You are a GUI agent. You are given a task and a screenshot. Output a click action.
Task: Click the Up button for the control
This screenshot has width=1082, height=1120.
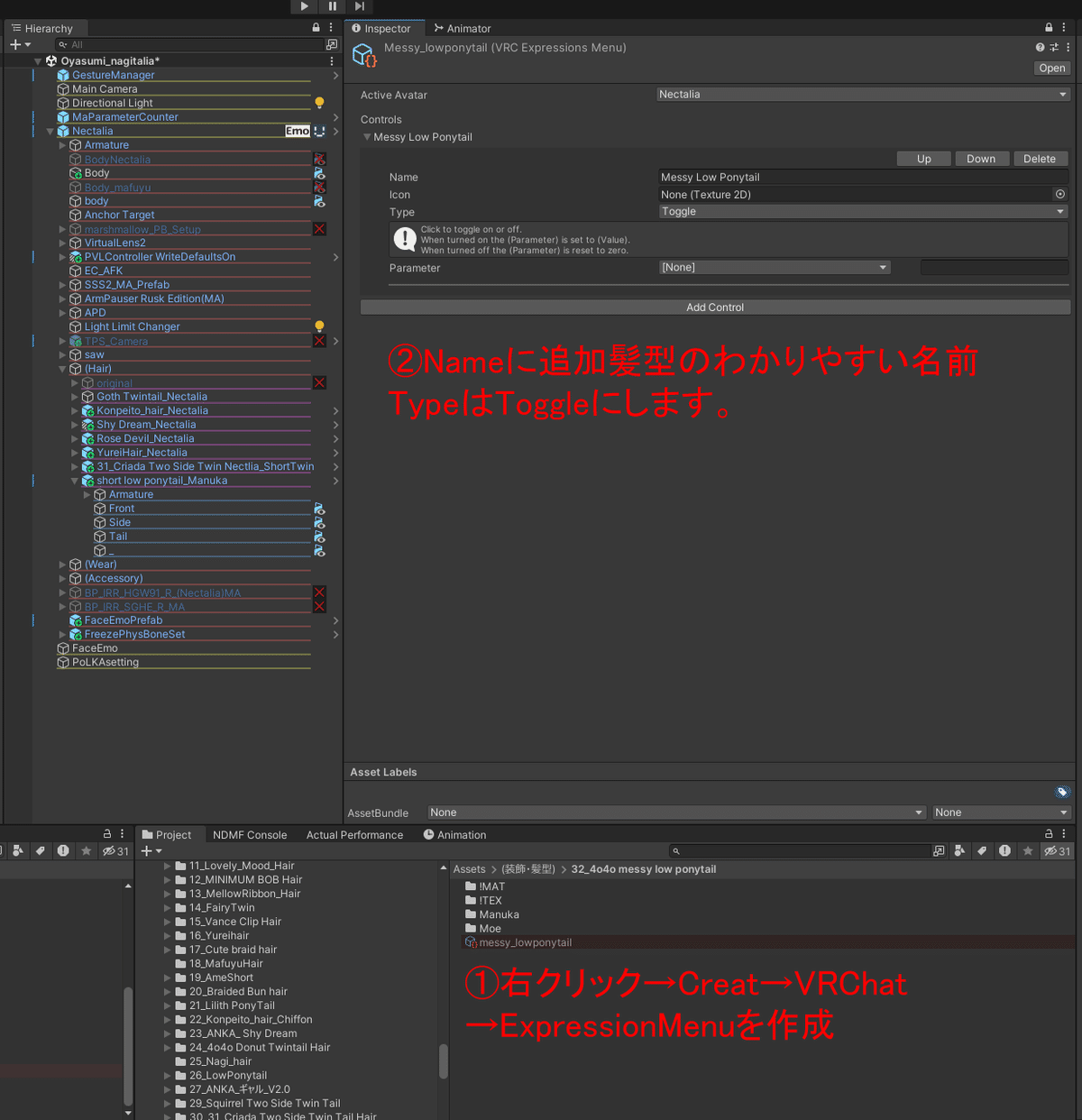click(x=923, y=159)
